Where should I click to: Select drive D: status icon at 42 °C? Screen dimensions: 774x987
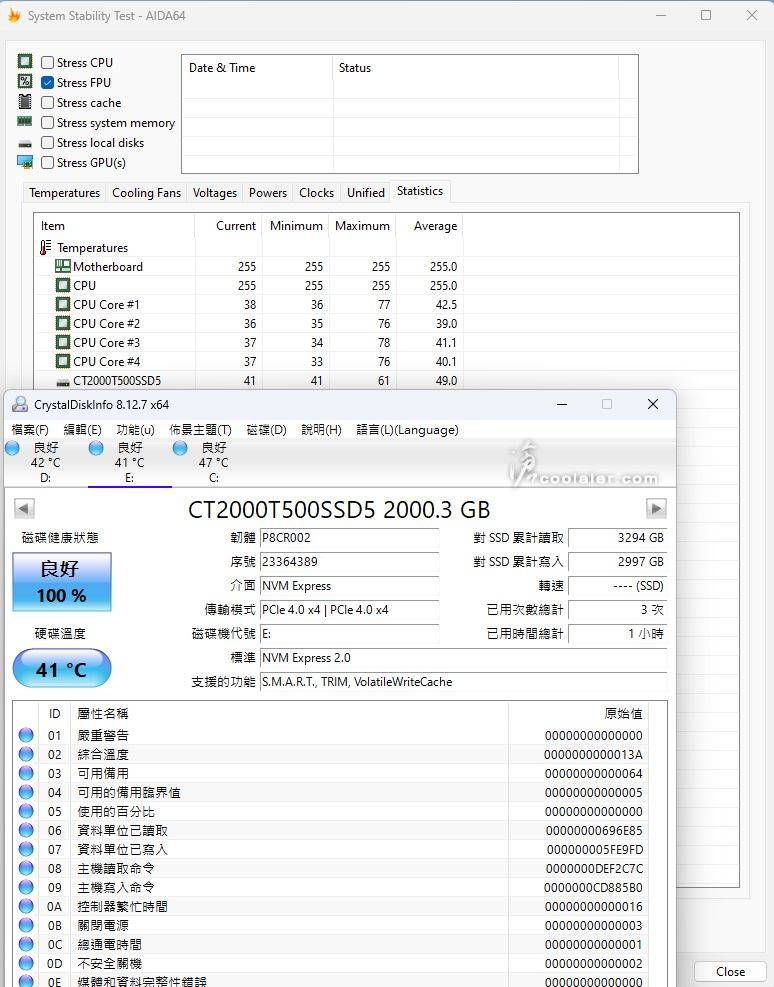[x=12, y=449]
